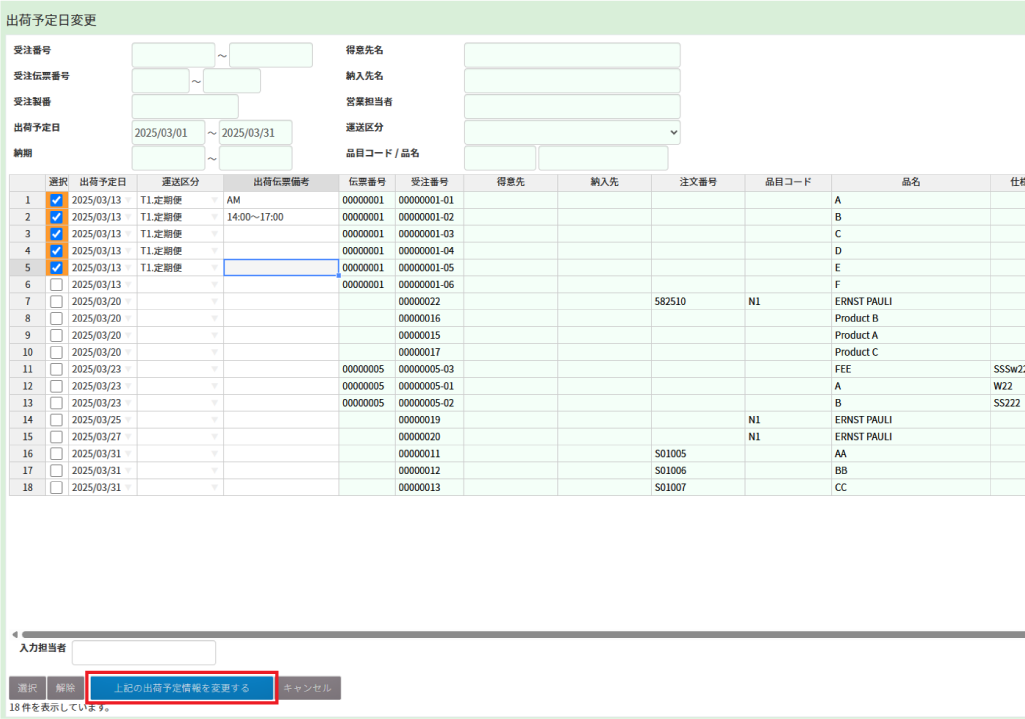Open shipping date dropdown in row 1
1025x719 pixels.
[x=128, y=200]
